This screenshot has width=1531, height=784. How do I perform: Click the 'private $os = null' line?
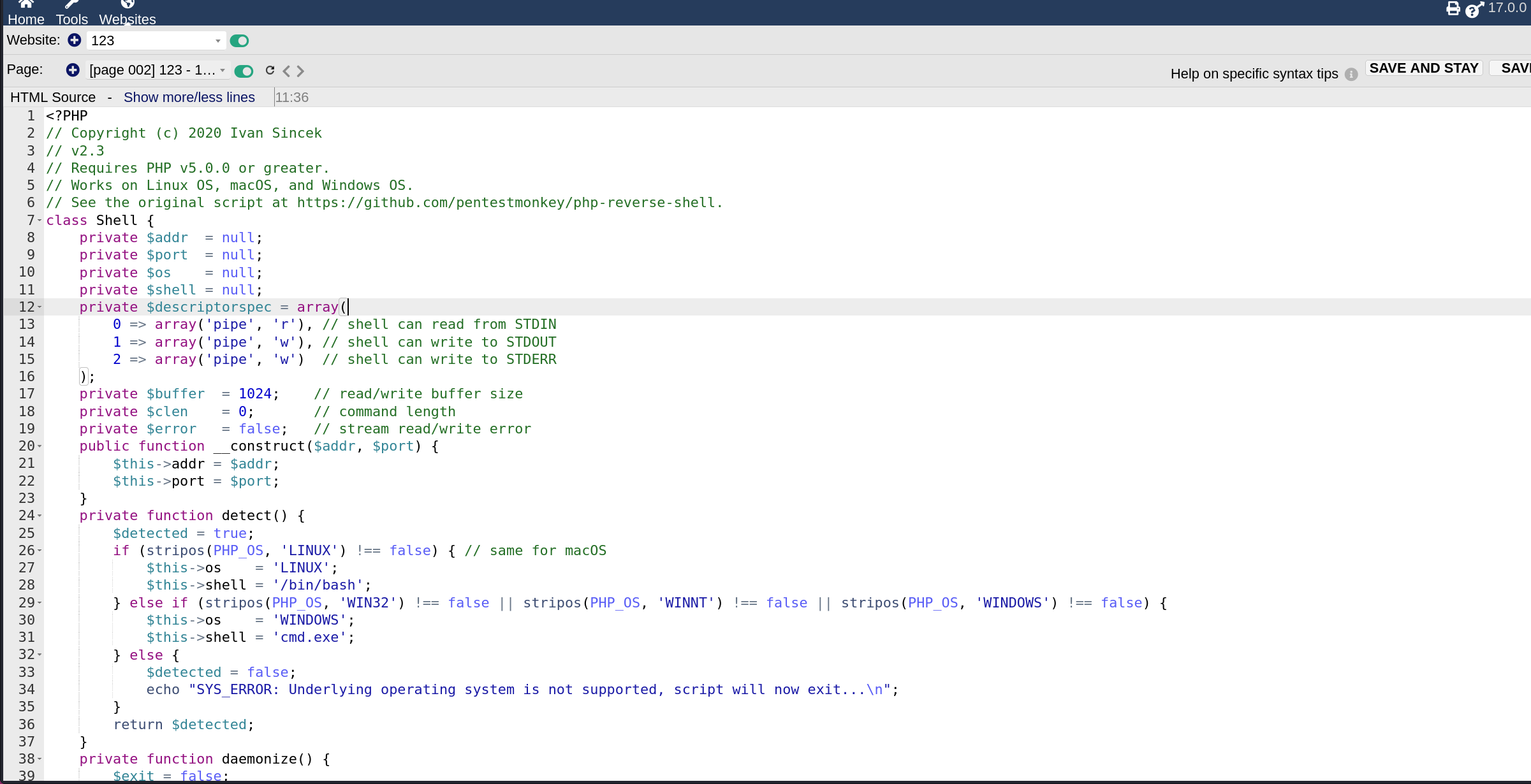pos(171,273)
